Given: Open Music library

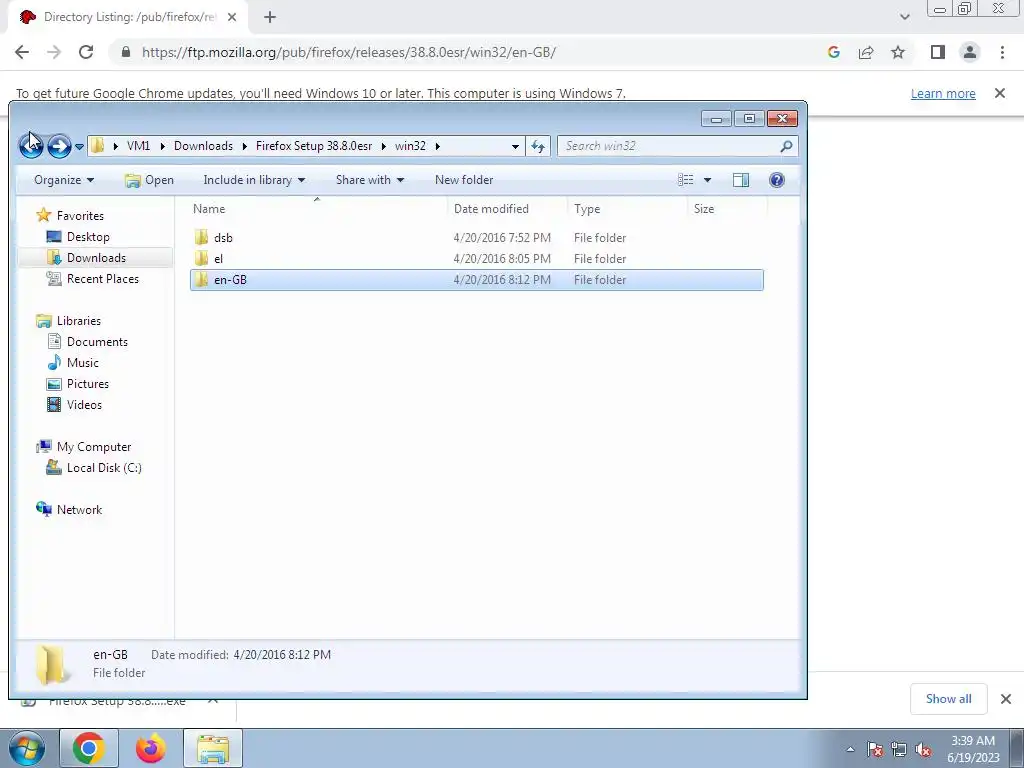Looking at the screenshot, I should tap(82, 362).
